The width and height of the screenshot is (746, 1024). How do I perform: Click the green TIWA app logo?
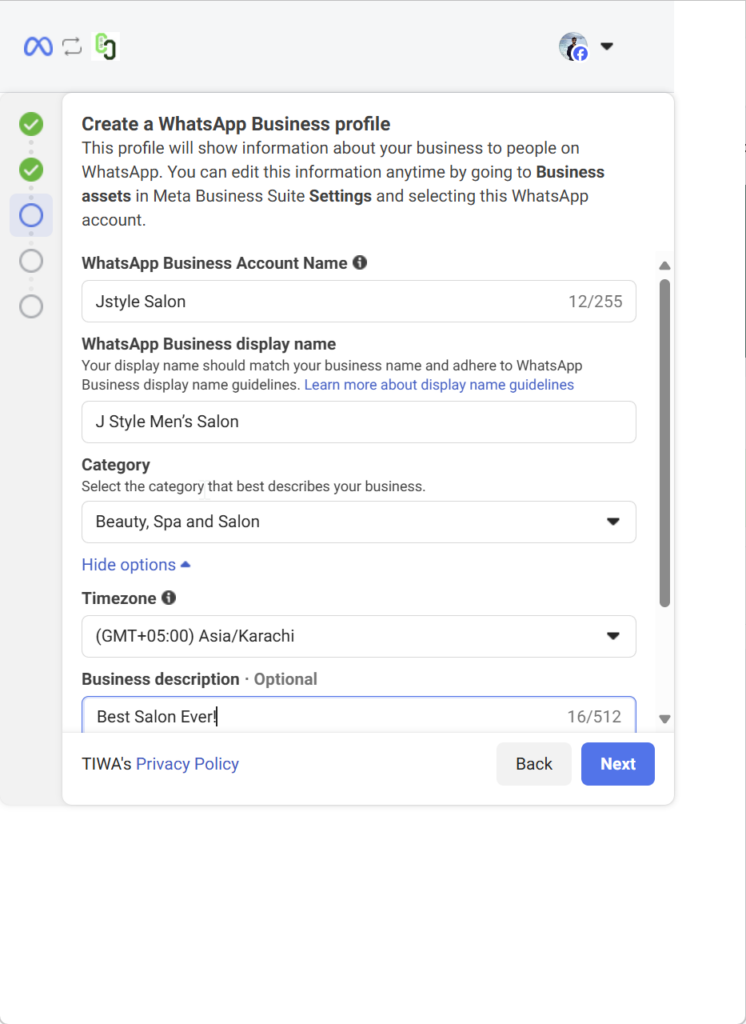click(x=105, y=46)
